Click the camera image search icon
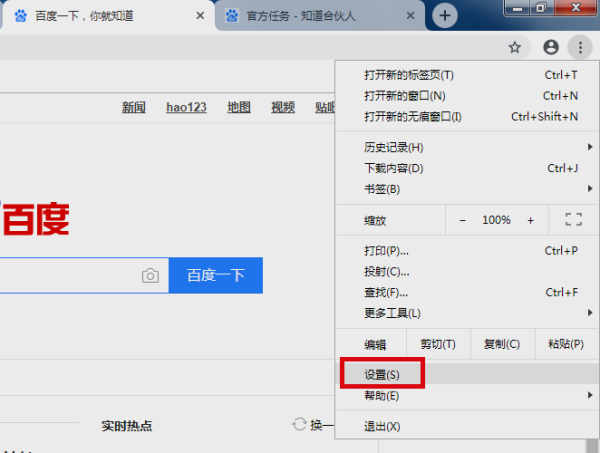Image resolution: width=600 pixels, height=453 pixels. click(x=150, y=275)
